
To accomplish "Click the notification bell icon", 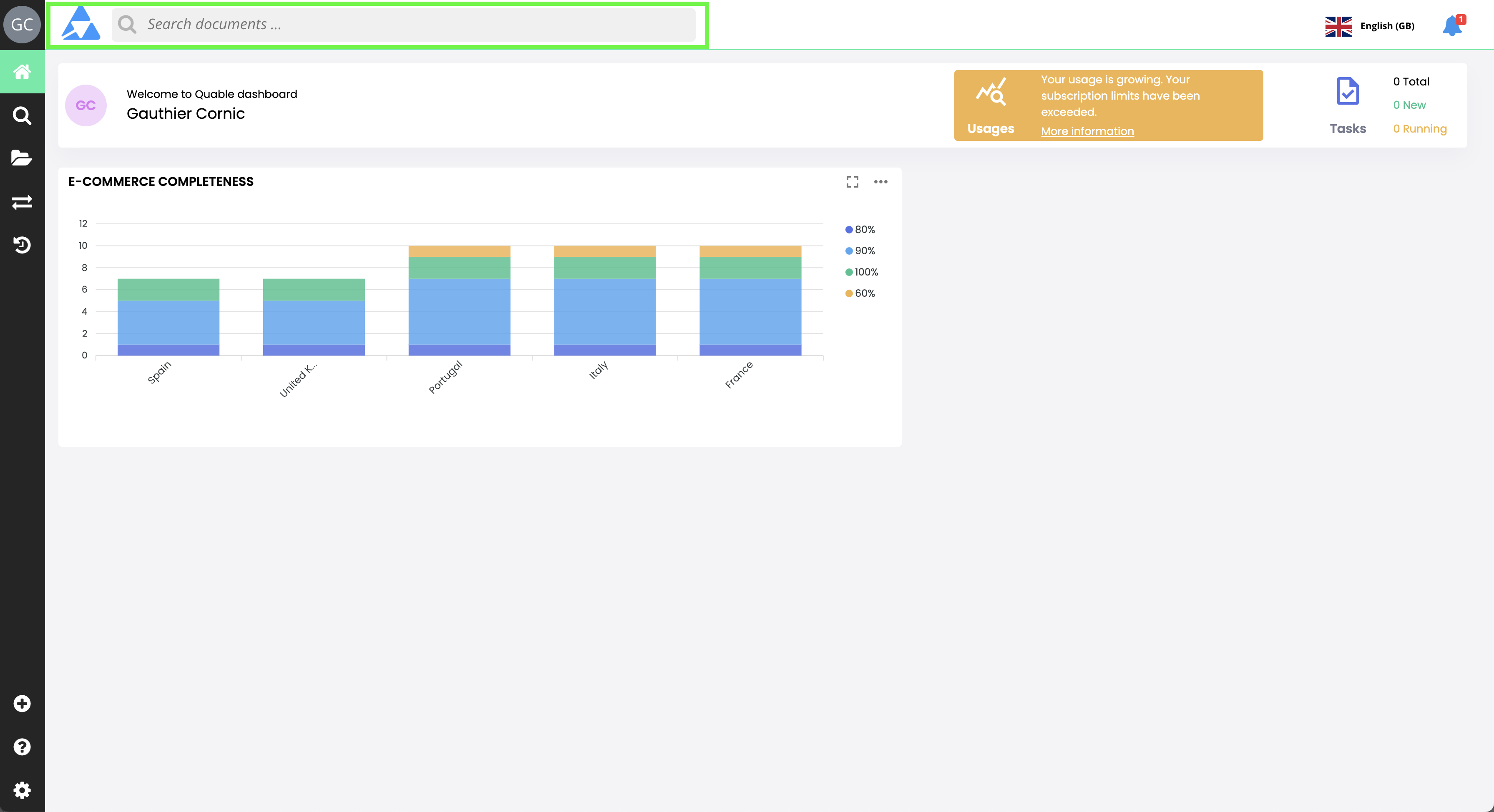I will click(x=1451, y=26).
